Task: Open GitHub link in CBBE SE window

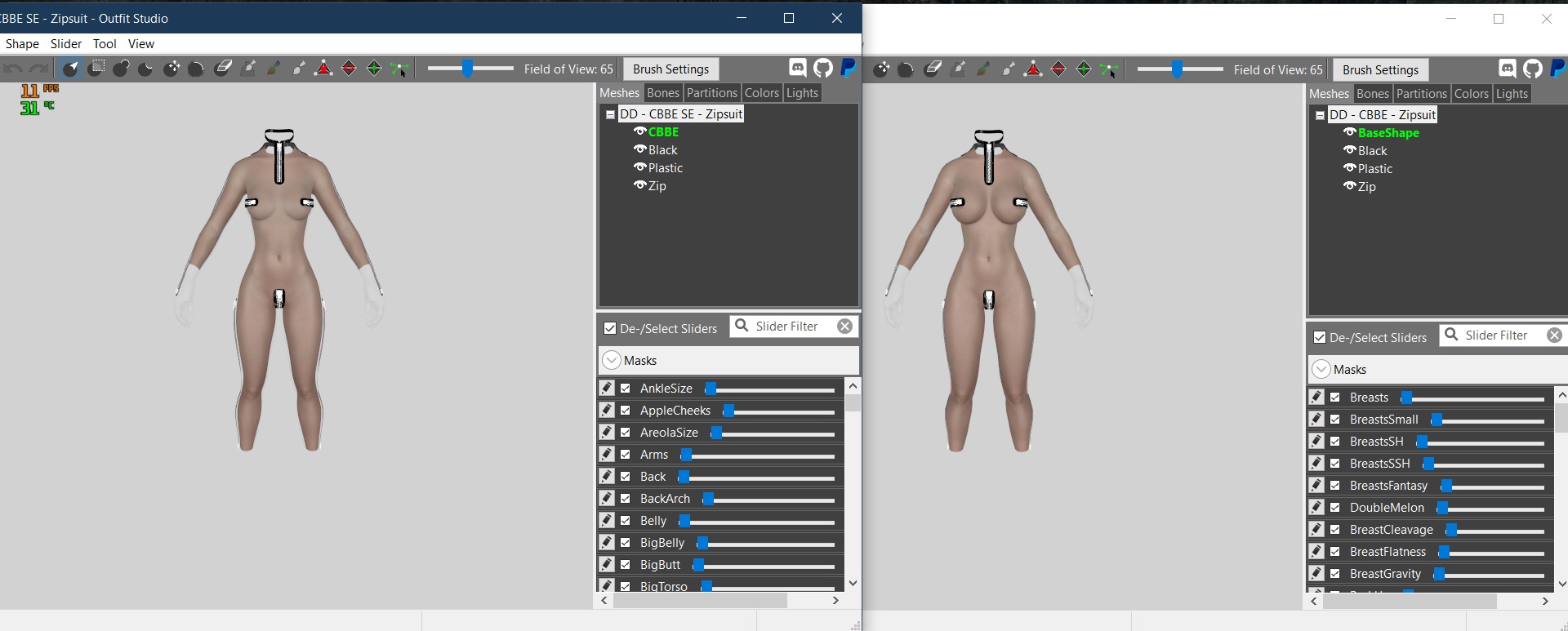Action: (823, 68)
